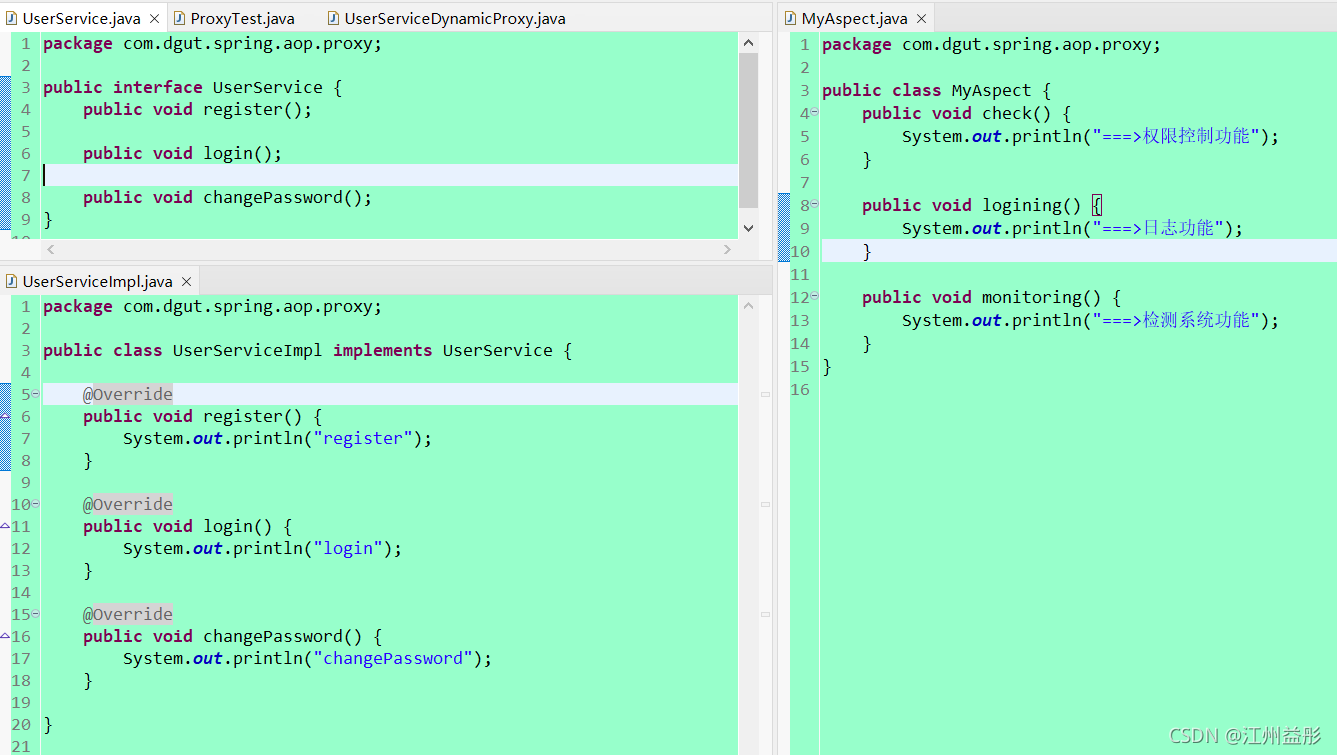Click line number 19 in UserServiceImpl.java gutter
This screenshot has width=1337, height=755.
(x=21, y=702)
